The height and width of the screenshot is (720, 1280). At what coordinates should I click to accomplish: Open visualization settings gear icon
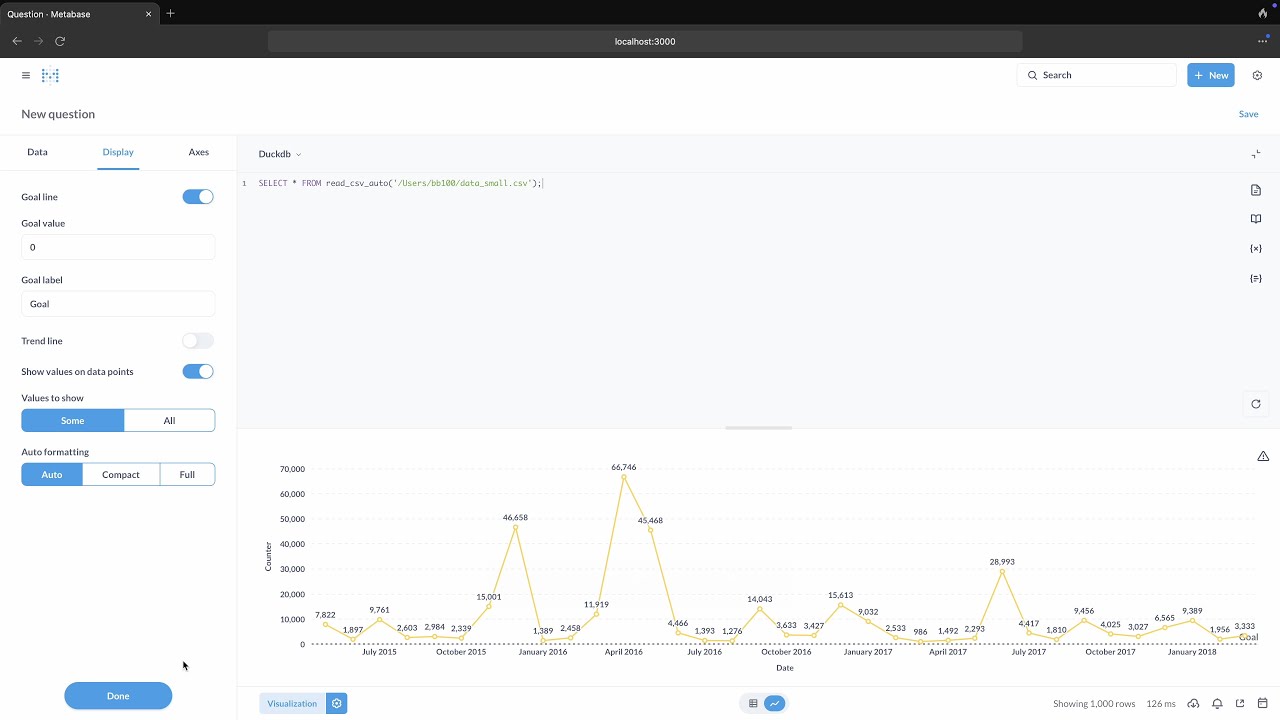pos(337,704)
